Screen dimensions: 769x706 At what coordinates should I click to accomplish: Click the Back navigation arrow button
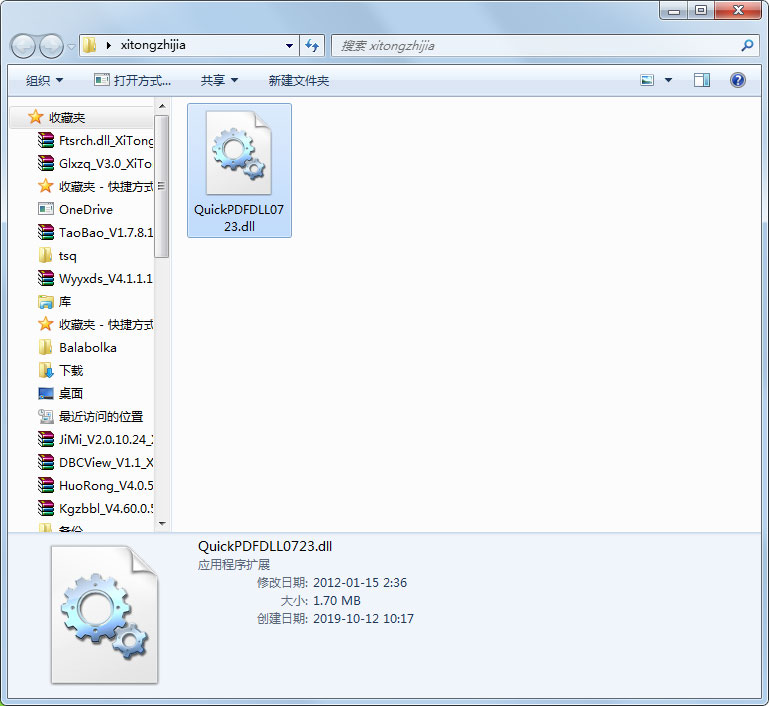click(24, 46)
